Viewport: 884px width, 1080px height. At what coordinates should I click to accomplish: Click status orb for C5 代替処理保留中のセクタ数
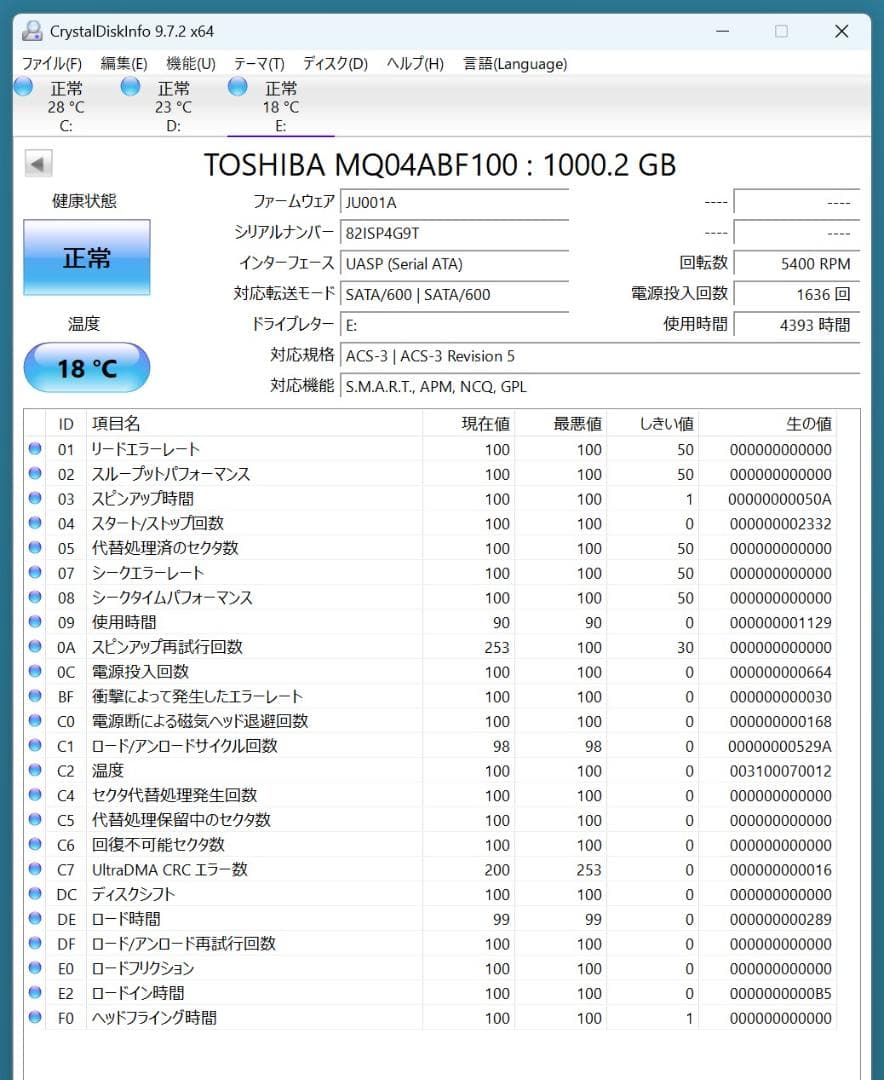[35, 820]
